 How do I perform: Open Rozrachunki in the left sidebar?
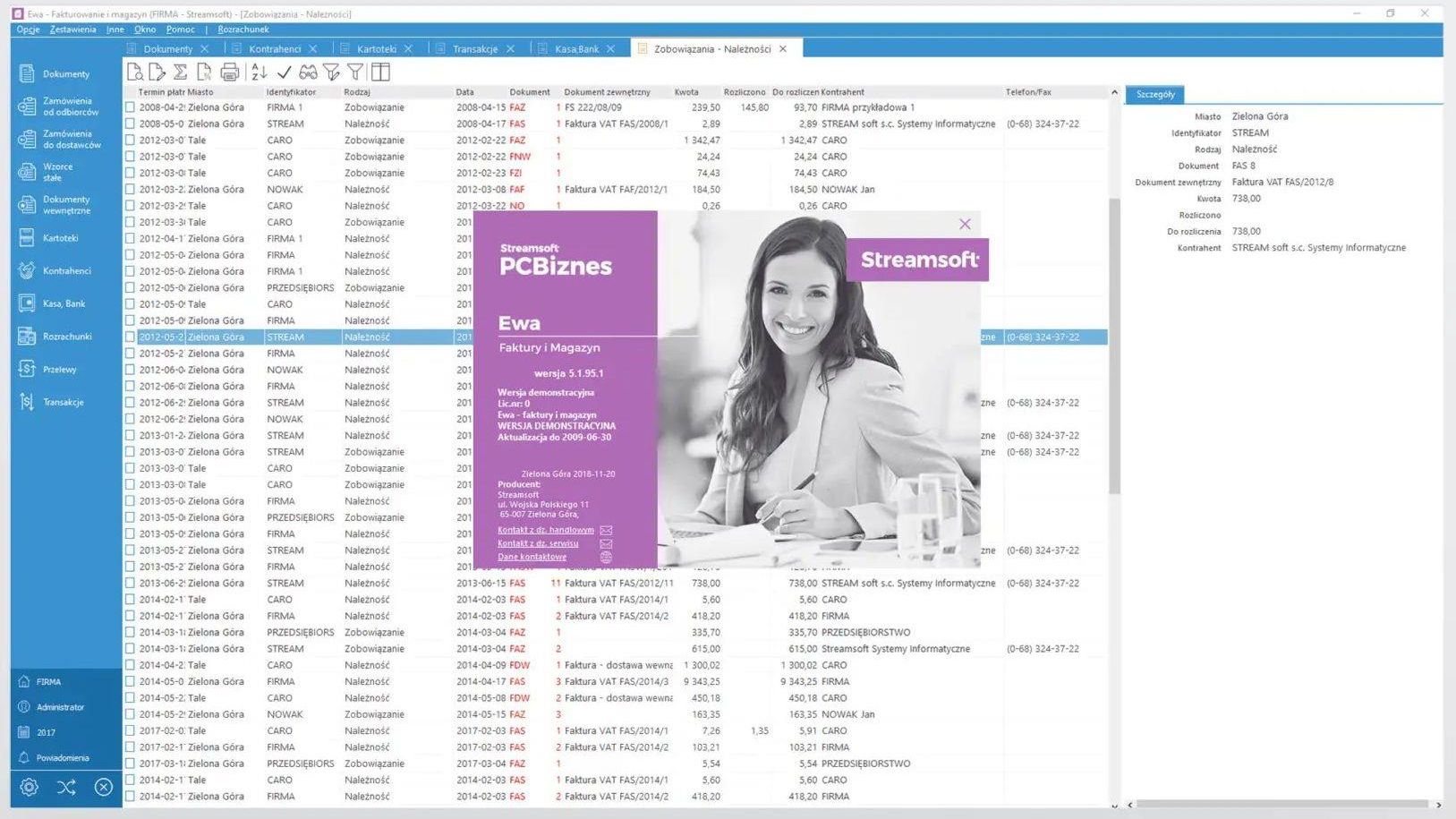66,337
